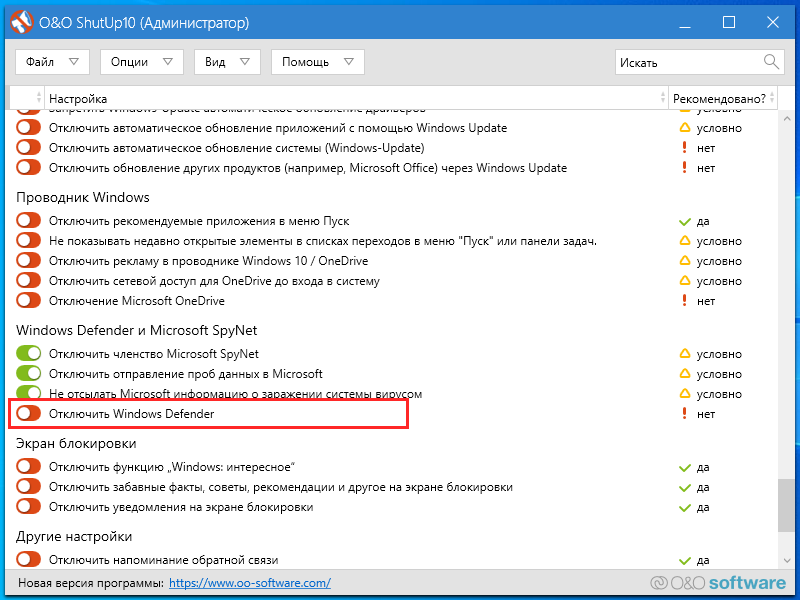Click green checkmark for 'напоминание обратной связи' row
Image resolution: width=800 pixels, height=600 pixels.
pyautogui.click(x=685, y=561)
